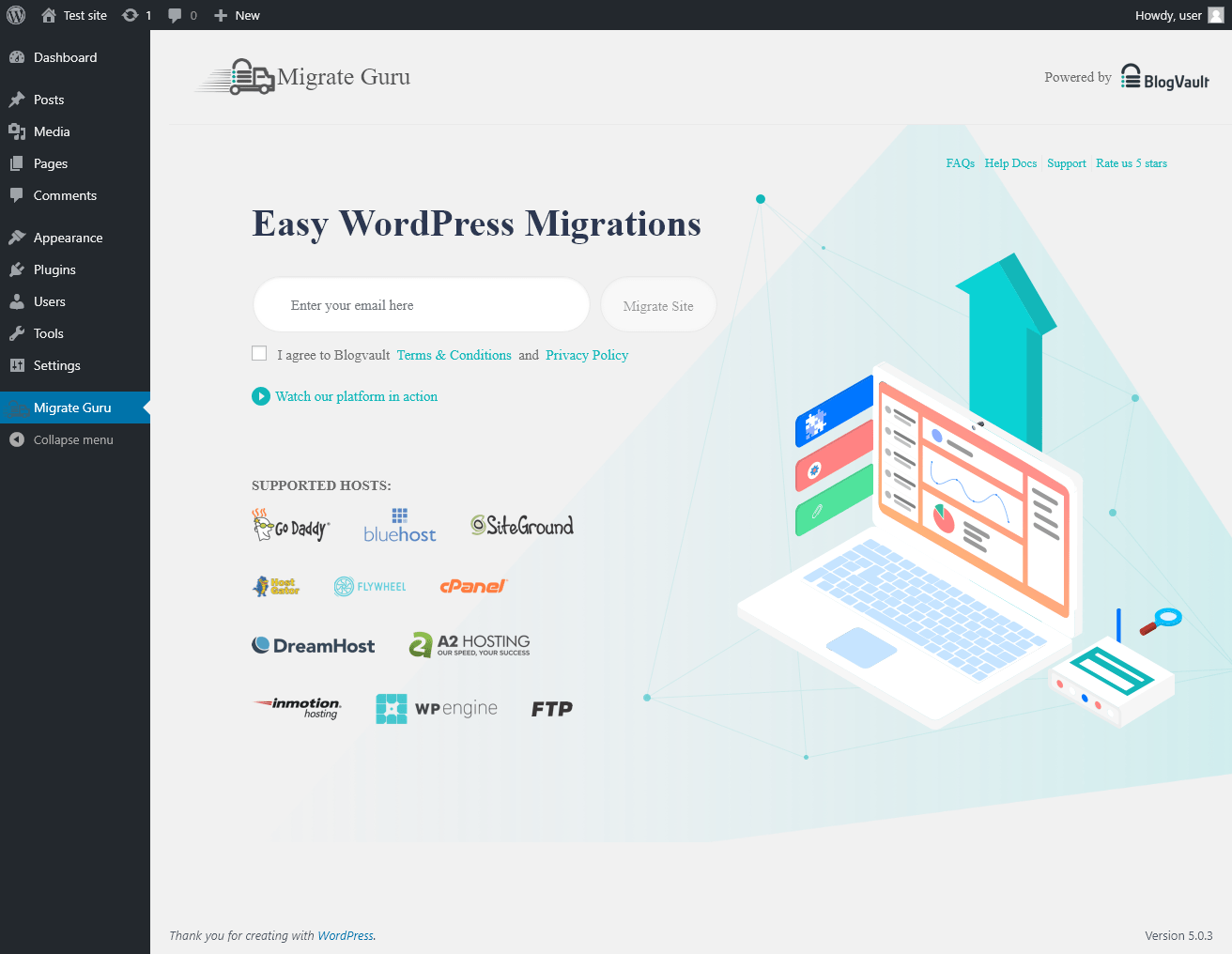1232x954 pixels.
Task: Open the Help Docs link
Action: click(x=1010, y=163)
